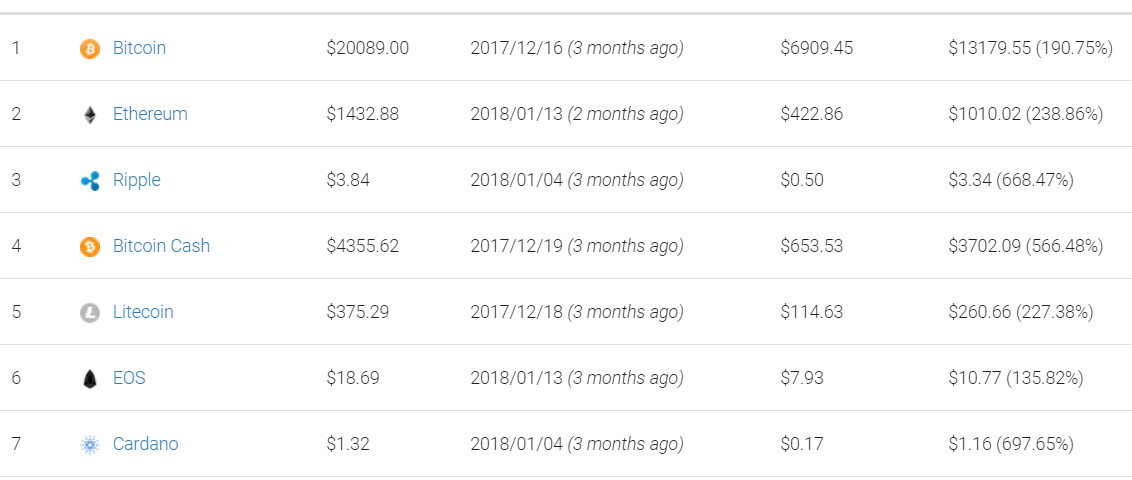Click Bitcoin's all-time high price $20089.00

[367, 48]
